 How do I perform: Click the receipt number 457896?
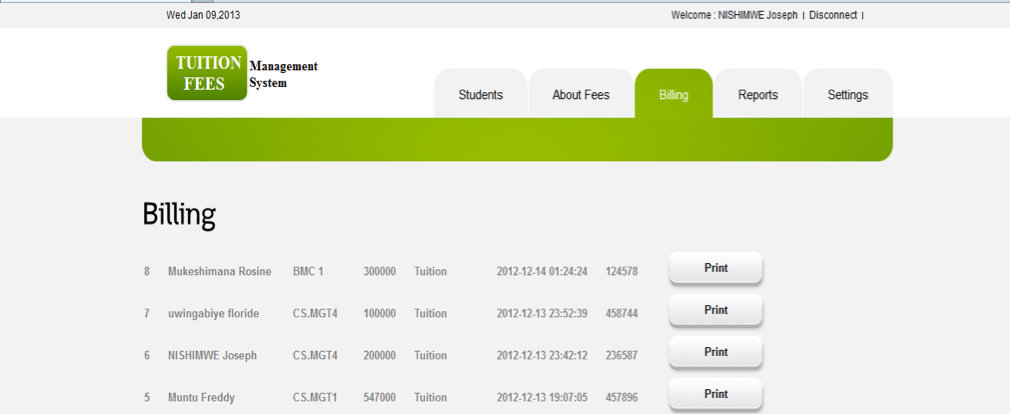coord(622,397)
